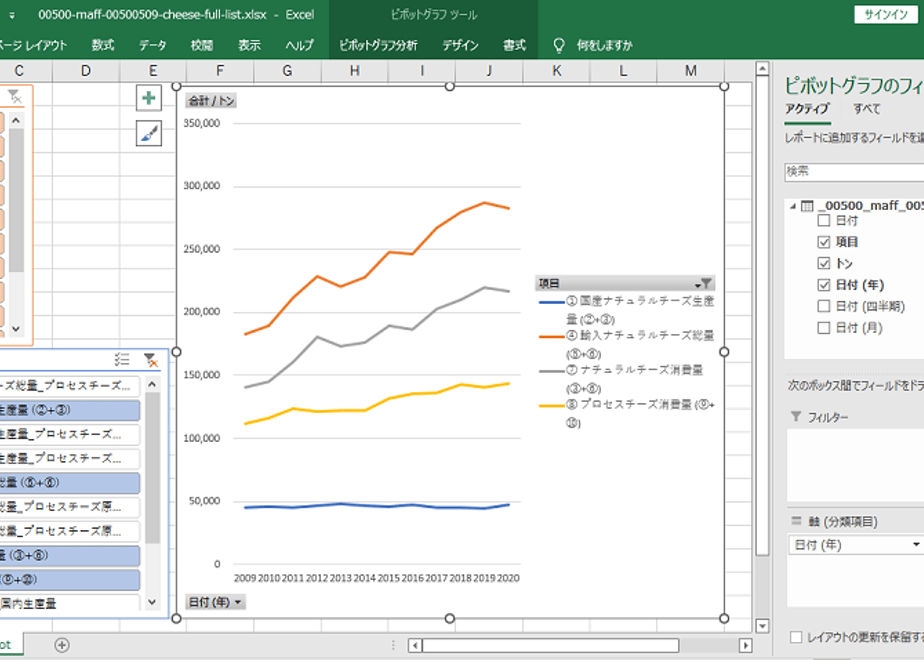Image resolution: width=924 pixels, height=660 pixels.
Task: Click the funnel icon beside フィルター
Action: pos(796,417)
